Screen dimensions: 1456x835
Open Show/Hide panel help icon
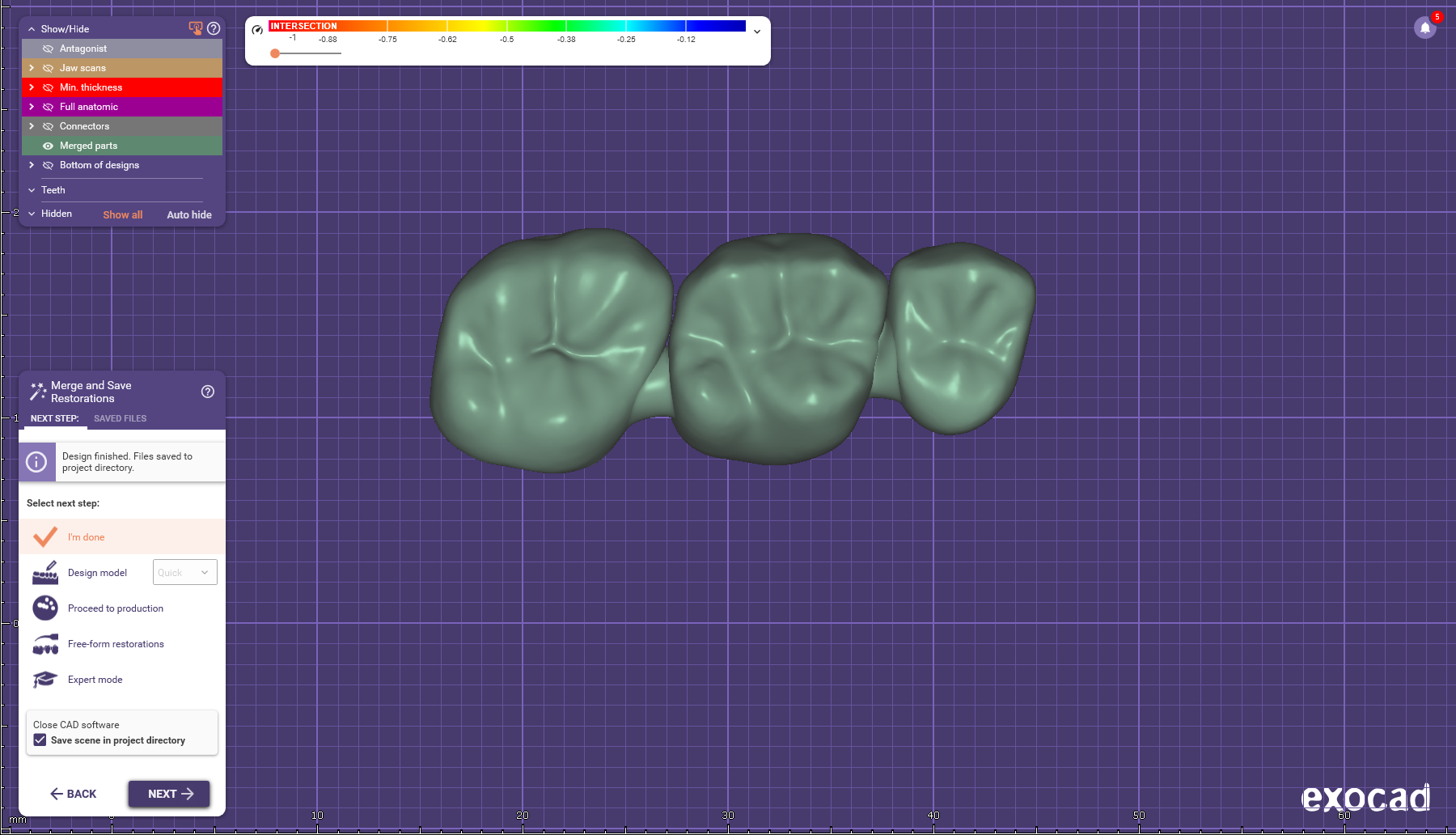(214, 28)
